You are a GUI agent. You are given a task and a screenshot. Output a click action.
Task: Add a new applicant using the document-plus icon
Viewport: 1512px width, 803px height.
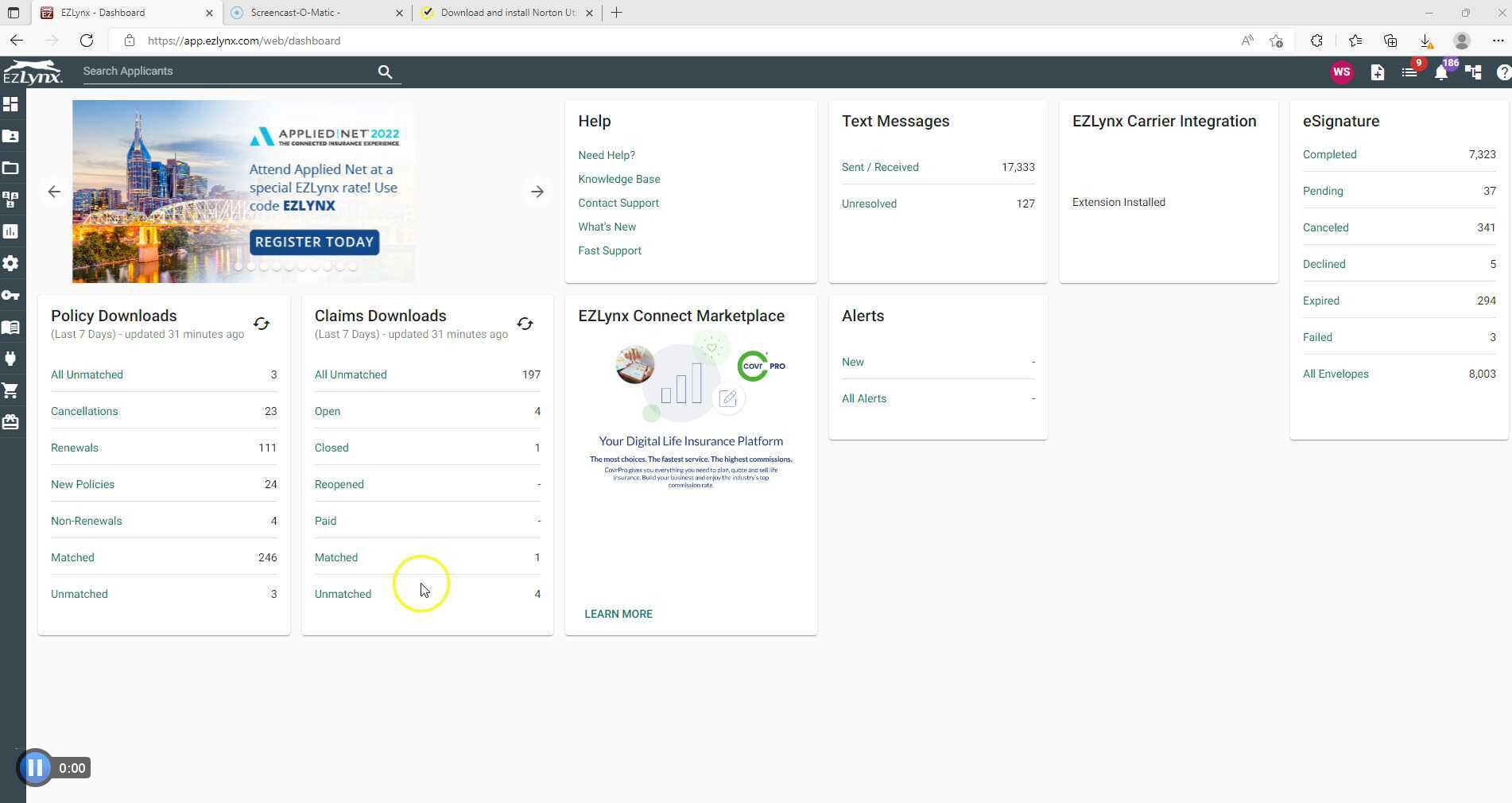[1377, 72]
